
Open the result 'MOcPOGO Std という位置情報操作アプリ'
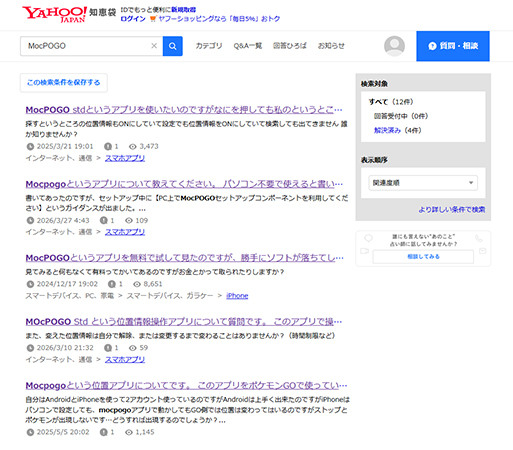[x=184, y=322]
